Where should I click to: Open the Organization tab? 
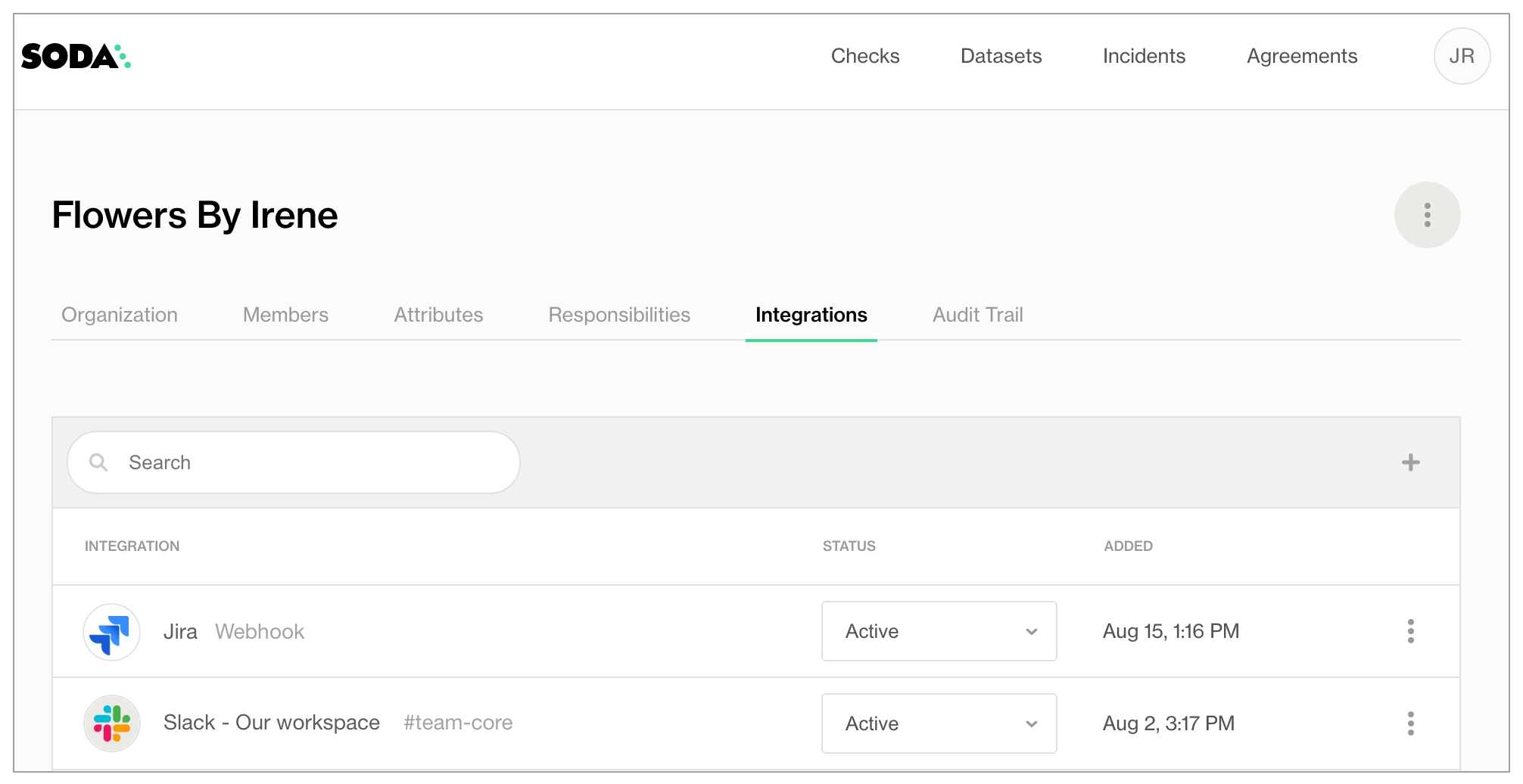(x=120, y=315)
